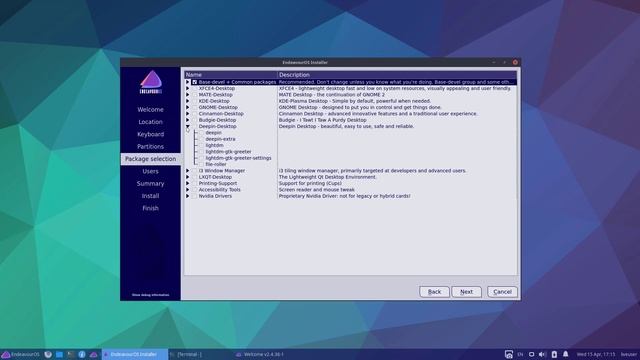Open the EndeavourOS application menu in taskbar

pyautogui.click(x=20, y=354)
